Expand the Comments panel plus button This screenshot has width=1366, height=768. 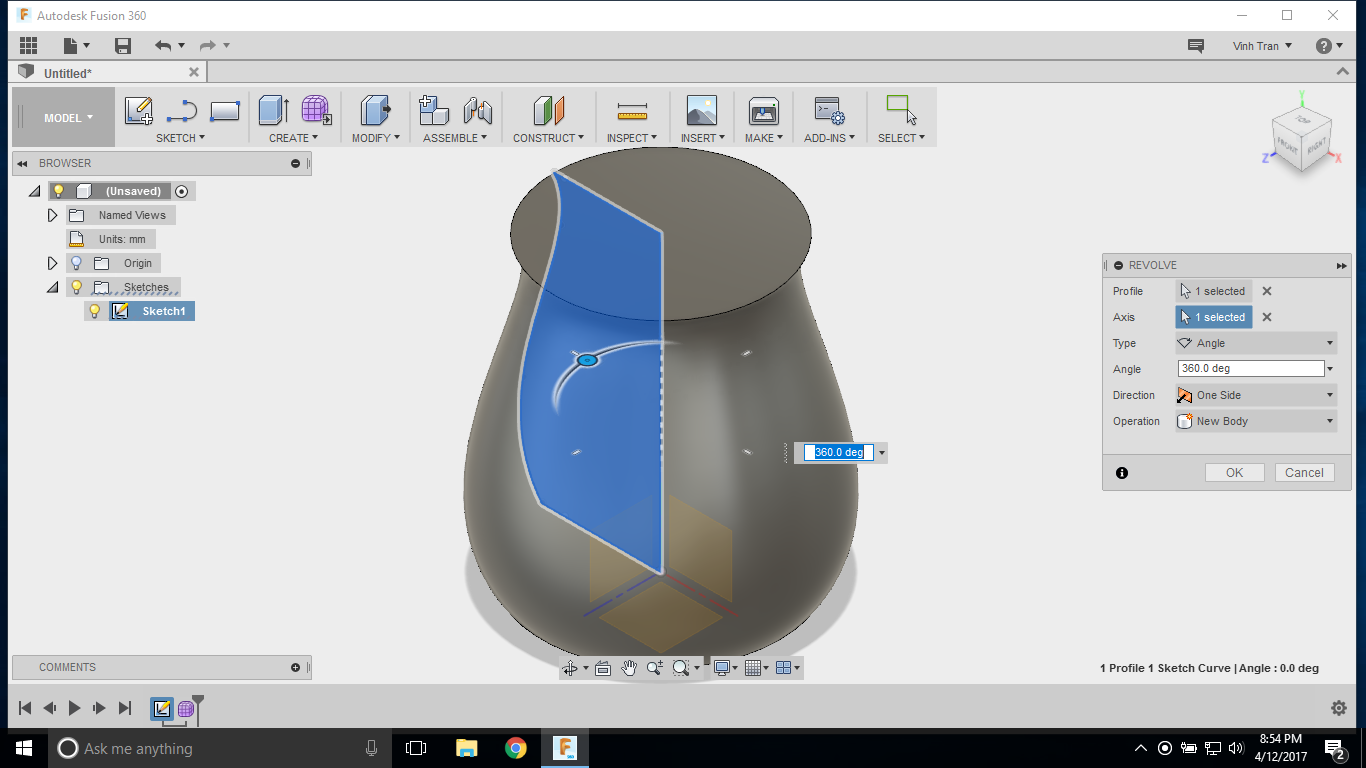(x=295, y=667)
